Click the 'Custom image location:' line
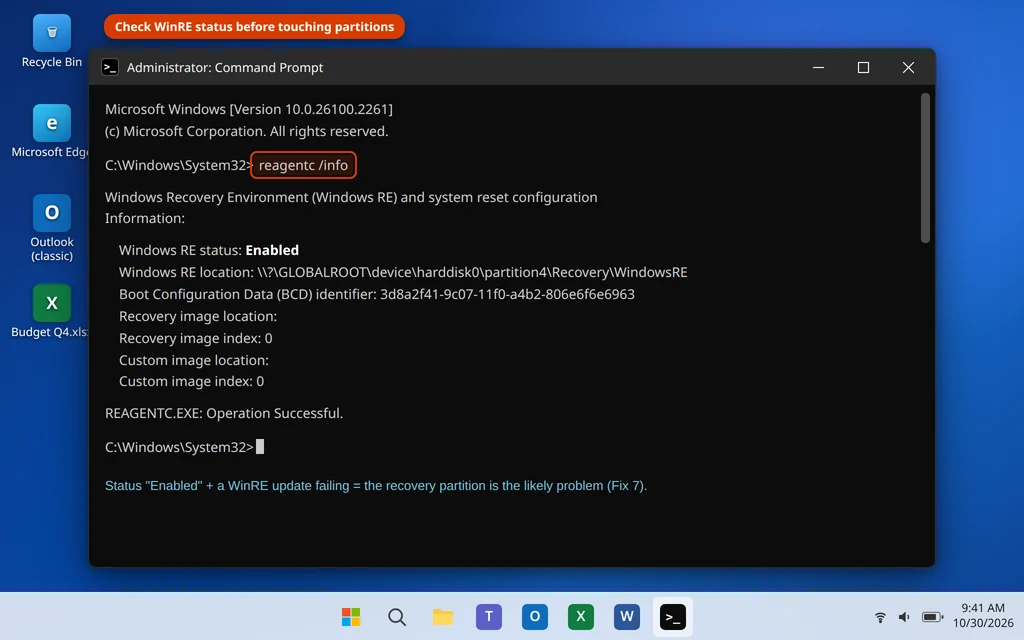Screen dimensions: 1024x640 point(194,360)
